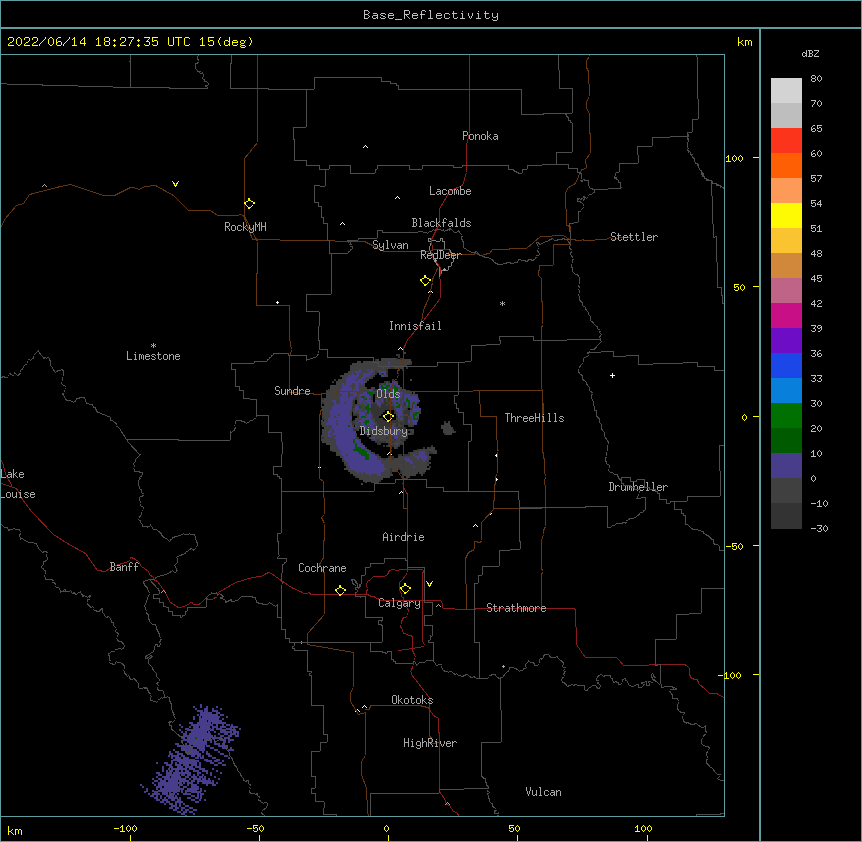
Task: Click the Lacombe city label
Action: coord(450,191)
